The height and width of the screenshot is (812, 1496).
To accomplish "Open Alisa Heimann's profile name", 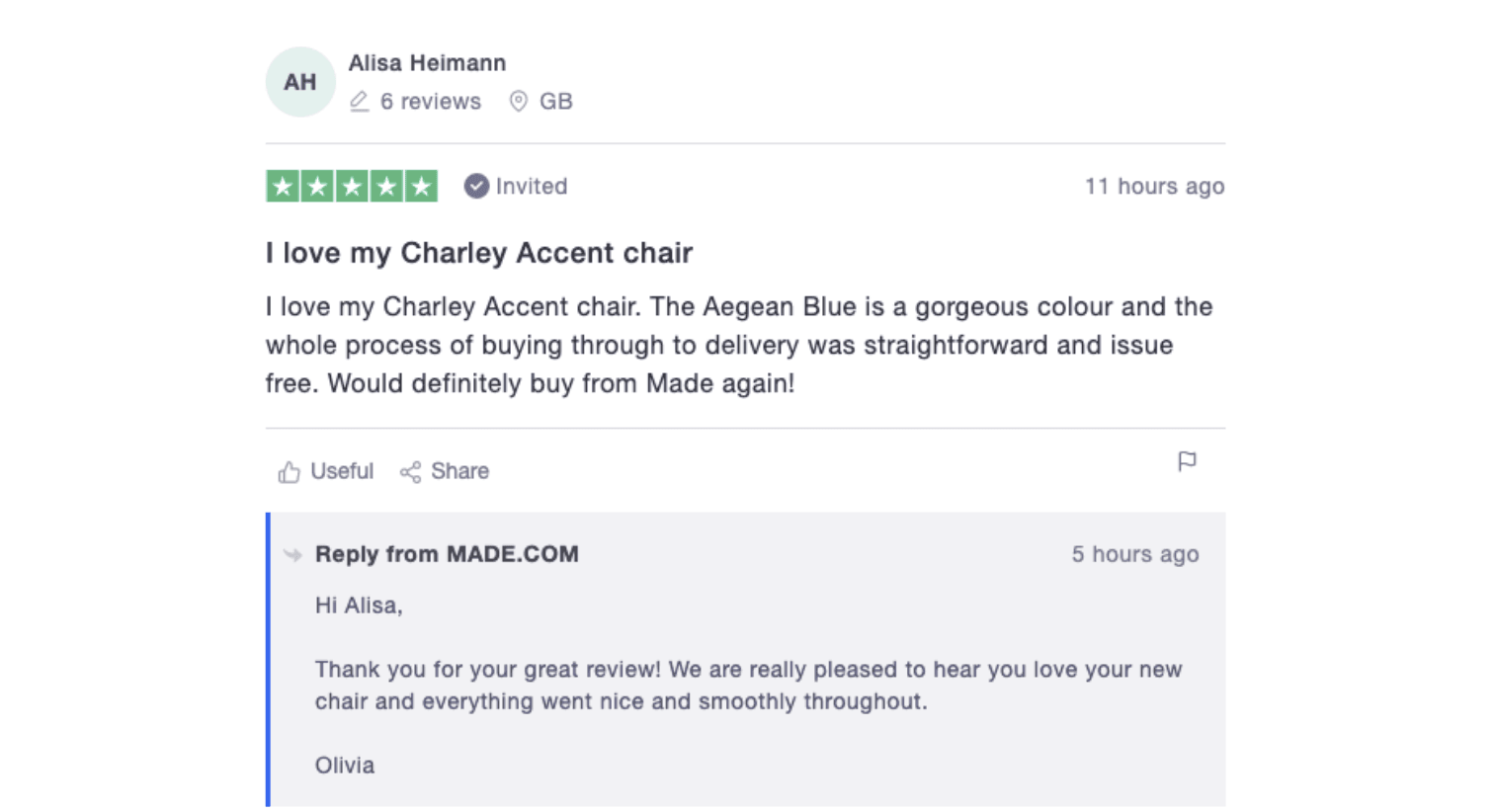I will pyautogui.click(x=427, y=63).
